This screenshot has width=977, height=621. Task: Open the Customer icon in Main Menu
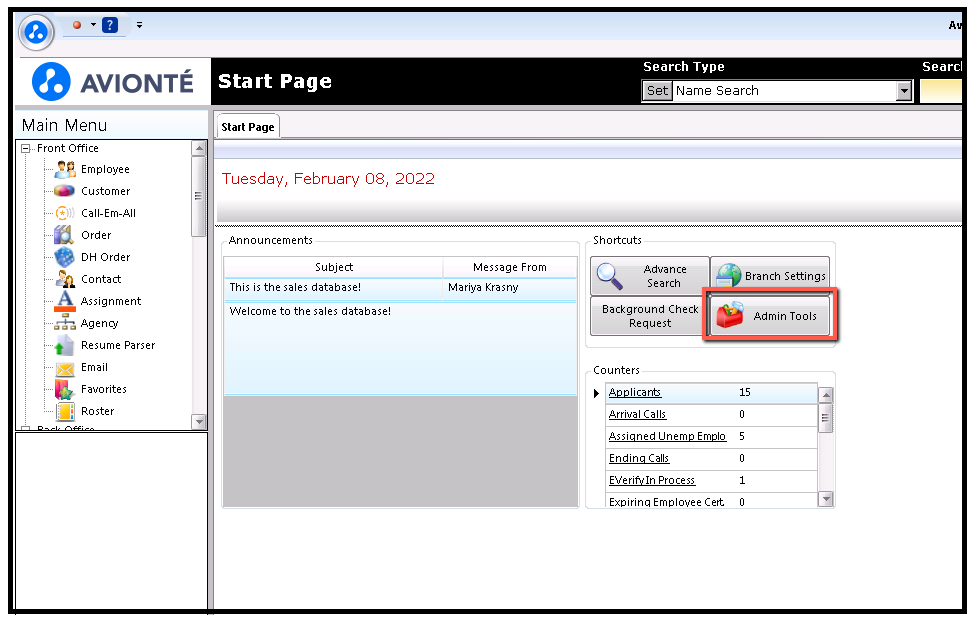point(65,191)
